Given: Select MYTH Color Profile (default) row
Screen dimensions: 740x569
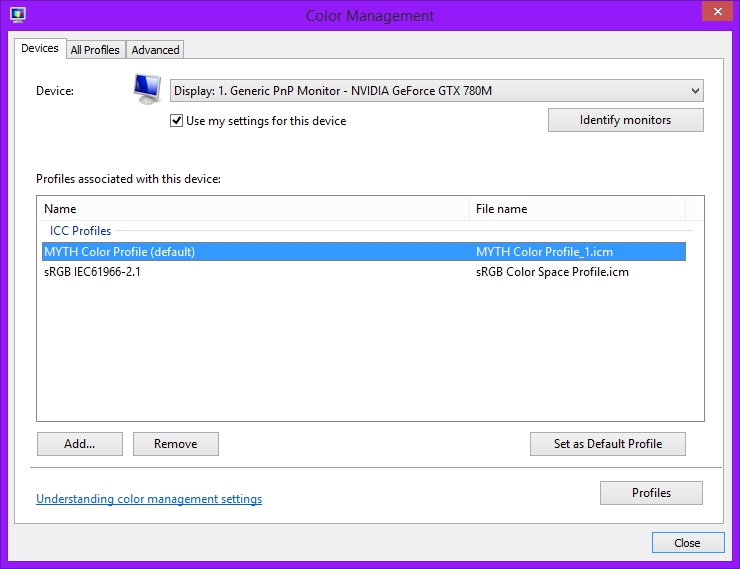Looking at the screenshot, I should tap(363, 251).
